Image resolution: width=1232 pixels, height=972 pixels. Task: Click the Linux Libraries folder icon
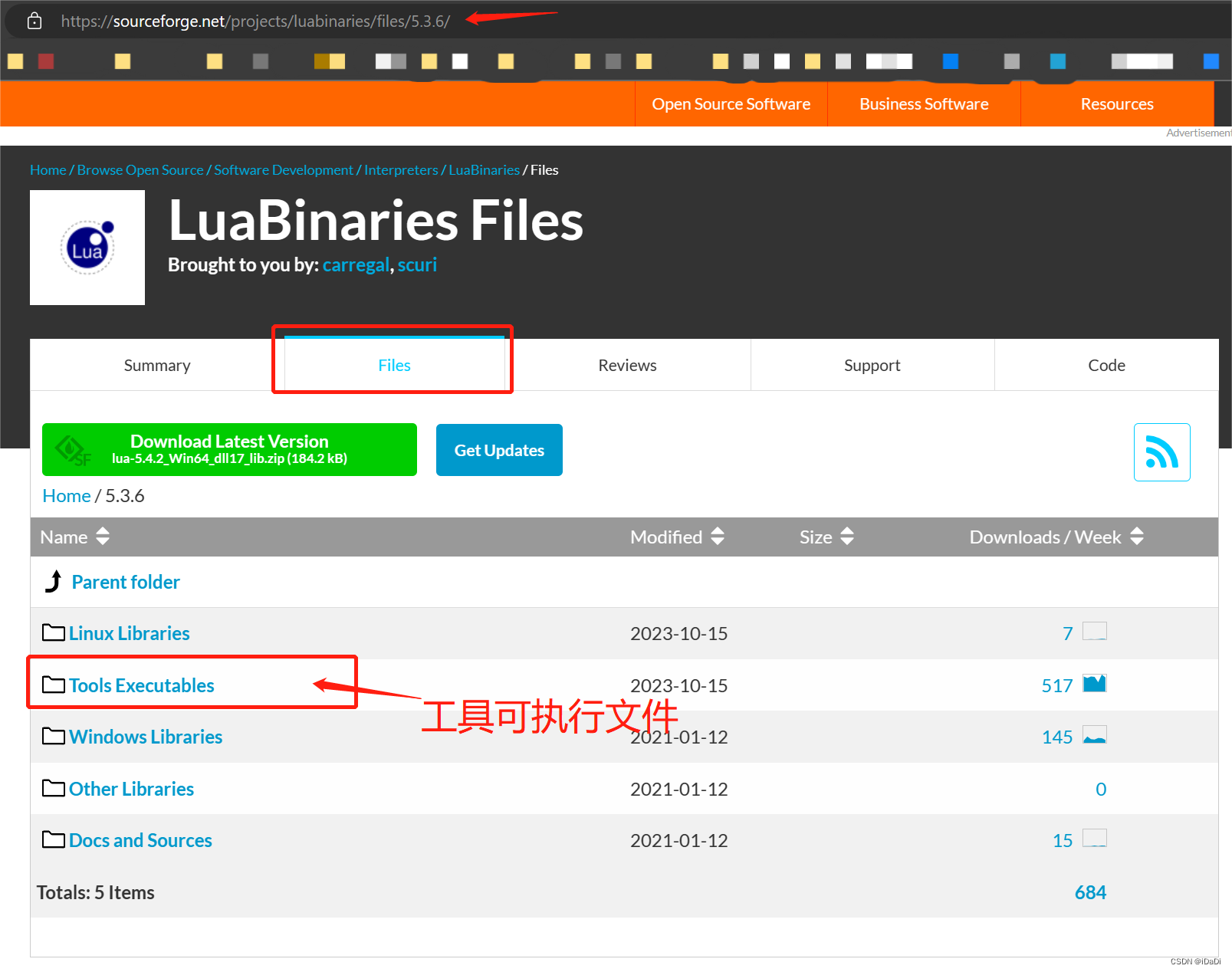52,632
